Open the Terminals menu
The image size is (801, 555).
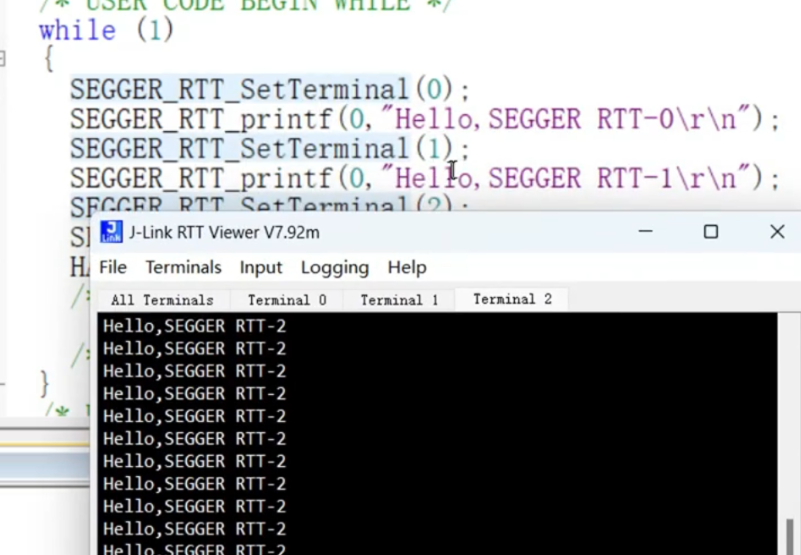point(183,267)
